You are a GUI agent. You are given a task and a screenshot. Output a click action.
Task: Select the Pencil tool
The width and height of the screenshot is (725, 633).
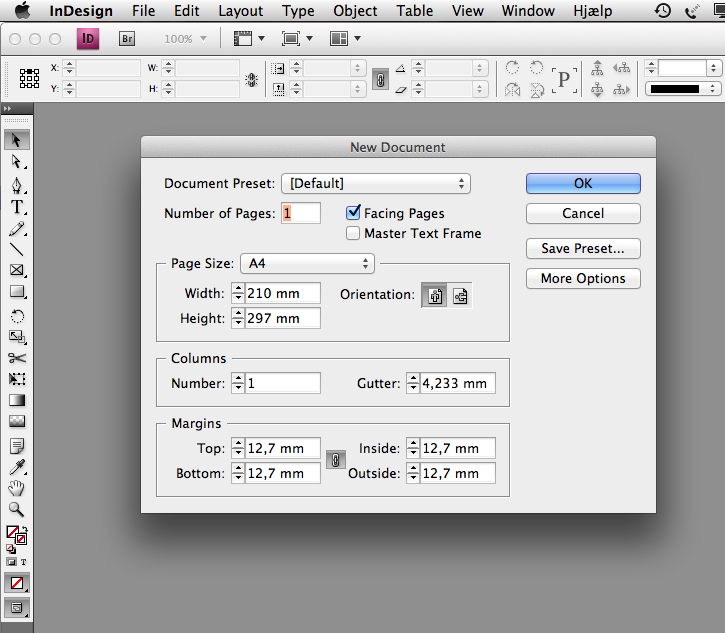tap(17, 228)
